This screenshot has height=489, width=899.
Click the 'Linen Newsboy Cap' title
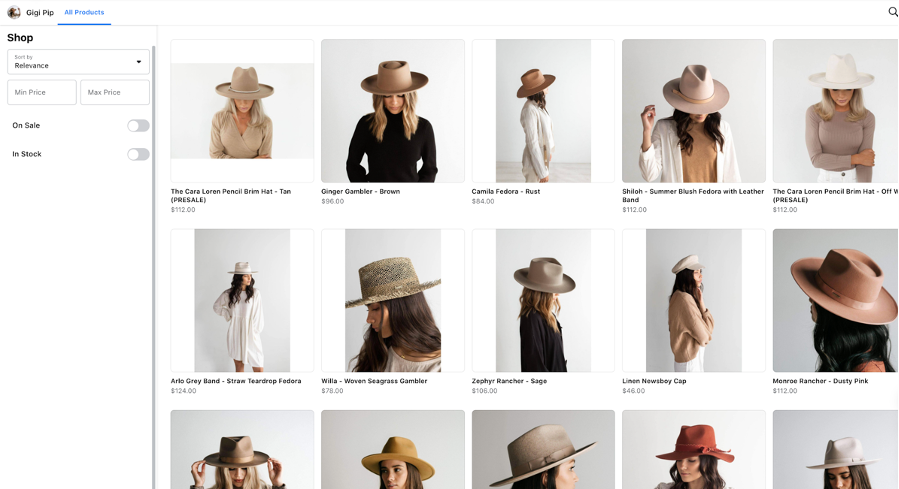click(x=654, y=381)
